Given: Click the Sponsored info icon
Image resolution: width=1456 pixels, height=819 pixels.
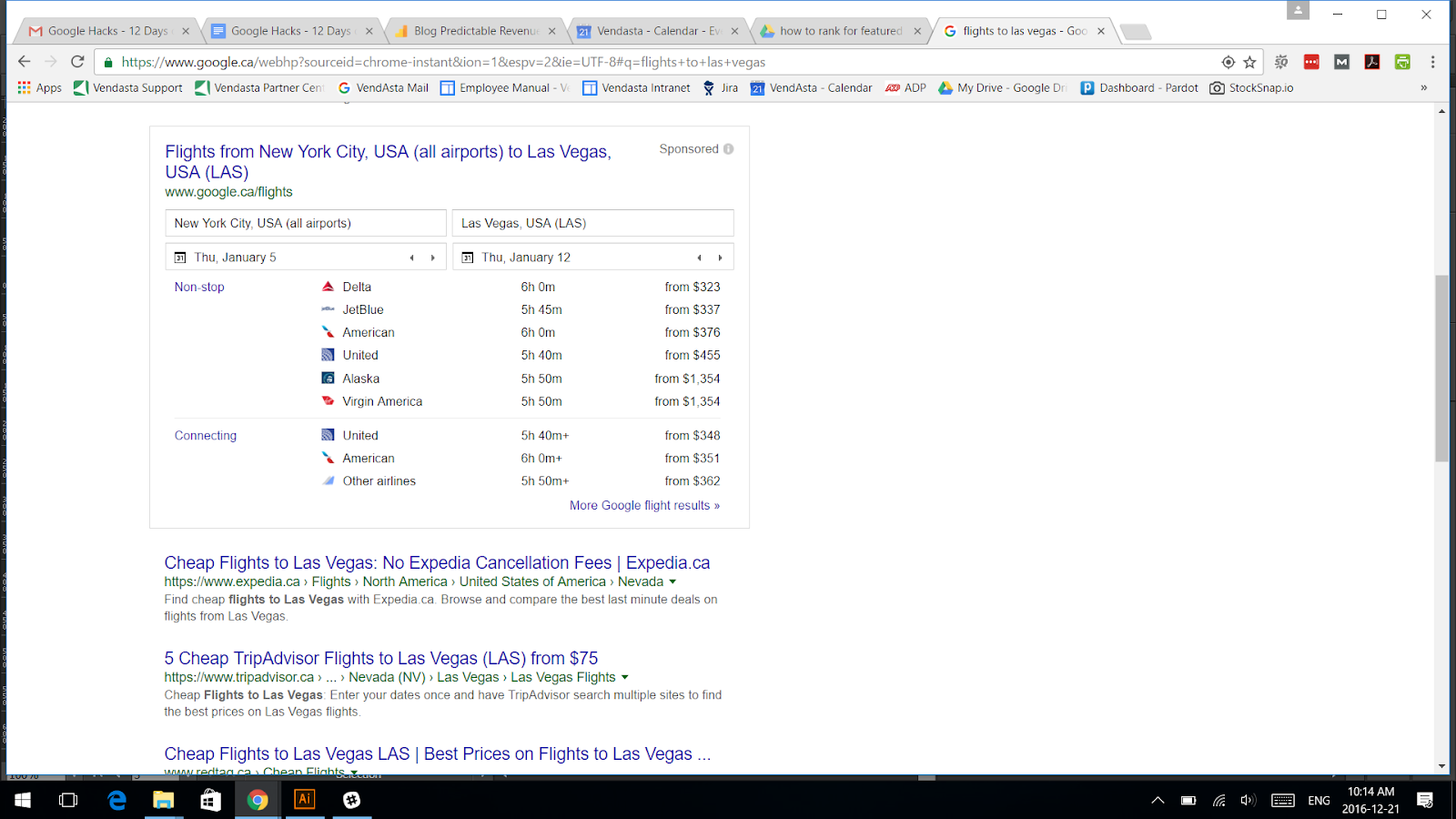Looking at the screenshot, I should [x=728, y=149].
